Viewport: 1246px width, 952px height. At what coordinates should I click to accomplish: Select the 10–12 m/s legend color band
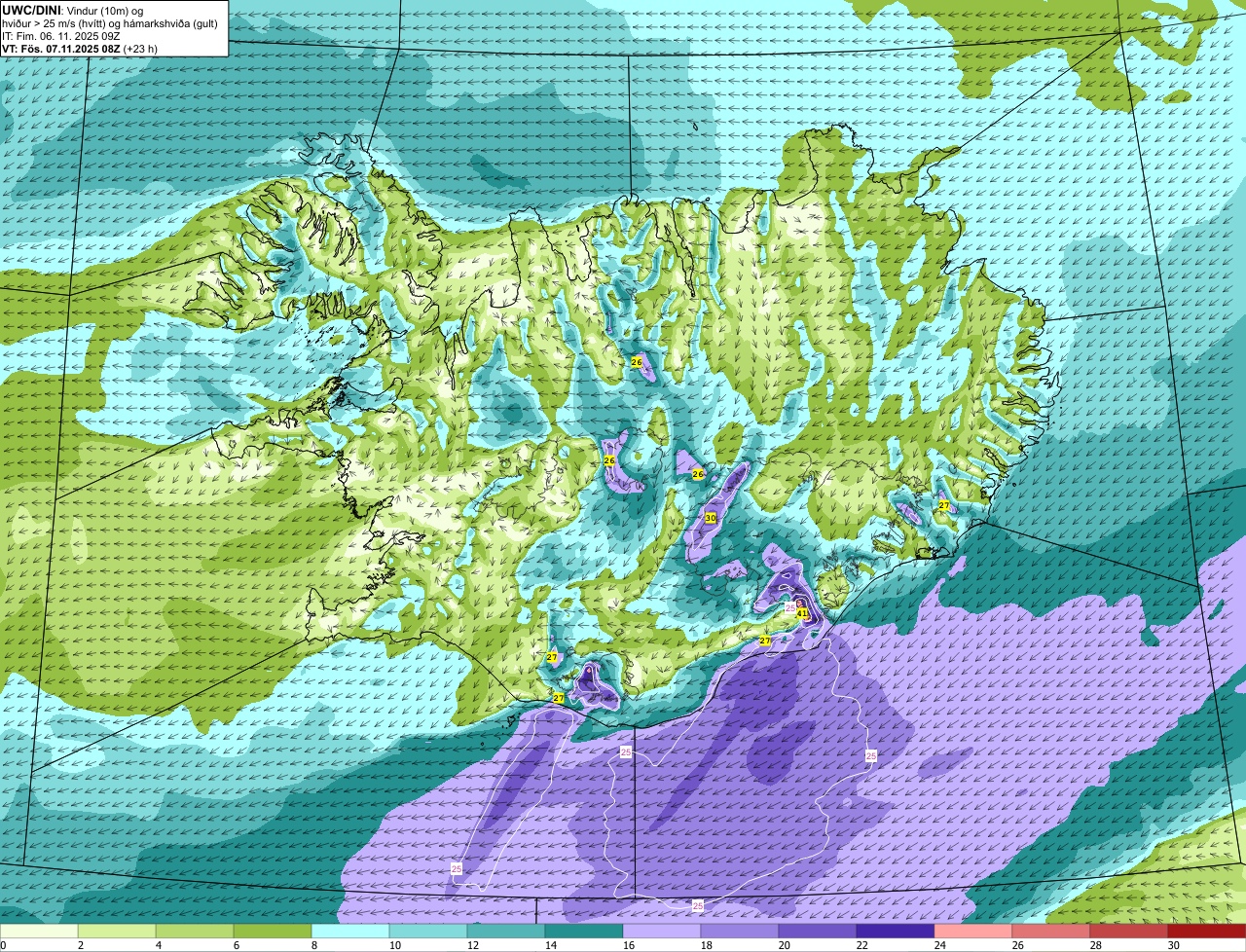[x=428, y=932]
